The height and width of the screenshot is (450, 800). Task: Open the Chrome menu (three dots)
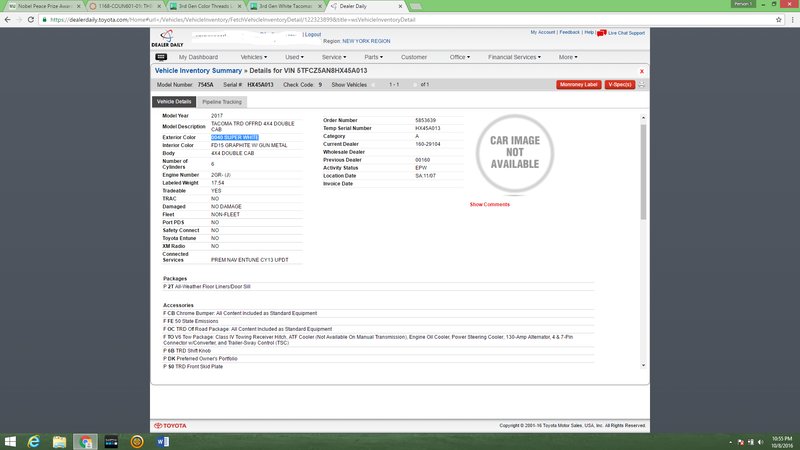792,19
